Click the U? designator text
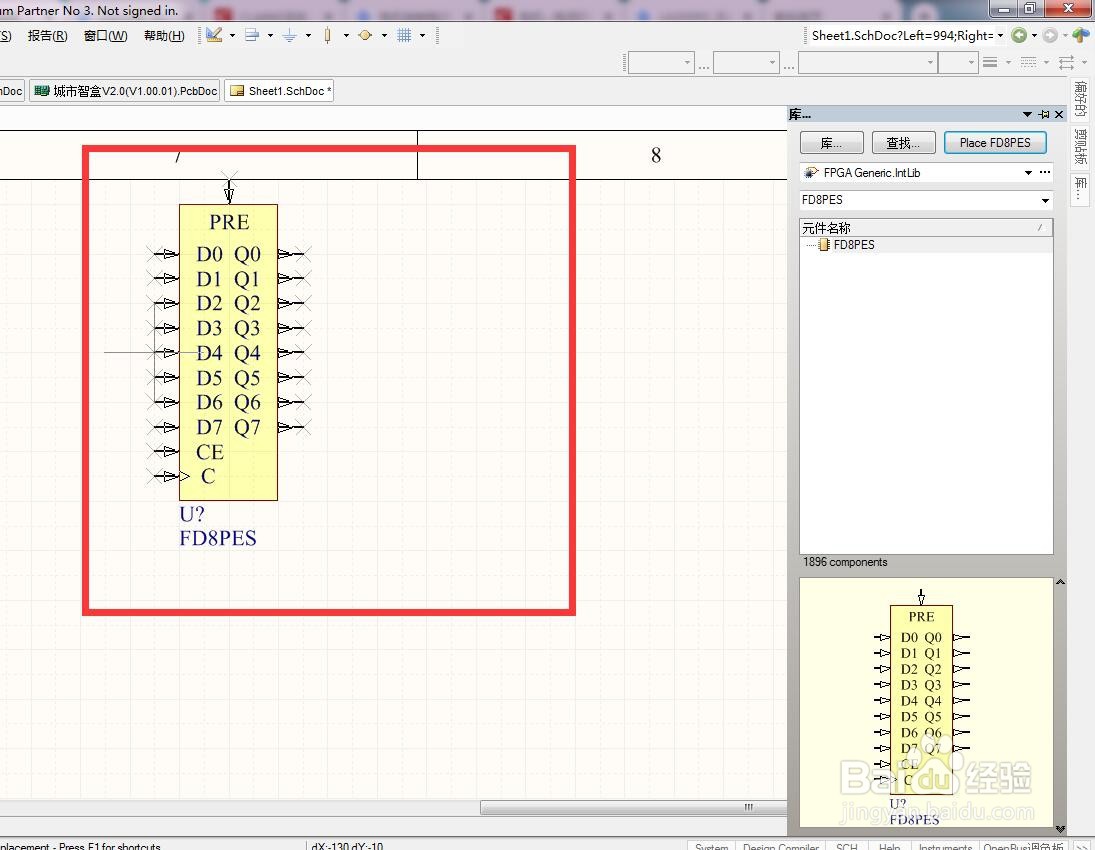 point(191,514)
